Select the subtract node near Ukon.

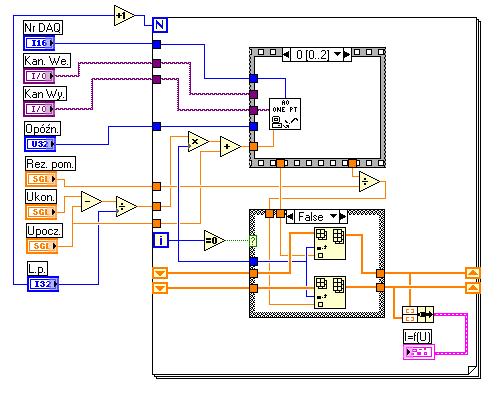pos(91,201)
